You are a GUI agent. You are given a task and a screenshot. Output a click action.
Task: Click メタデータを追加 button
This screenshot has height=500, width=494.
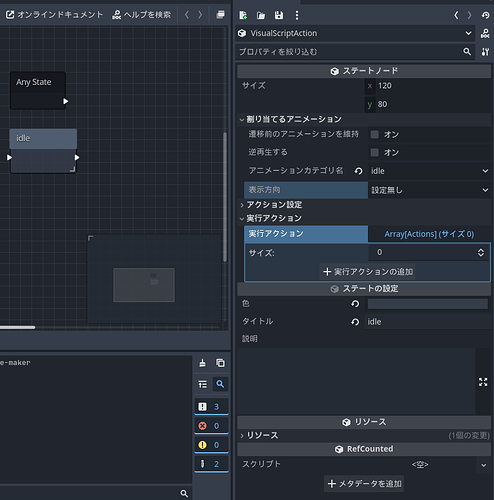364,484
